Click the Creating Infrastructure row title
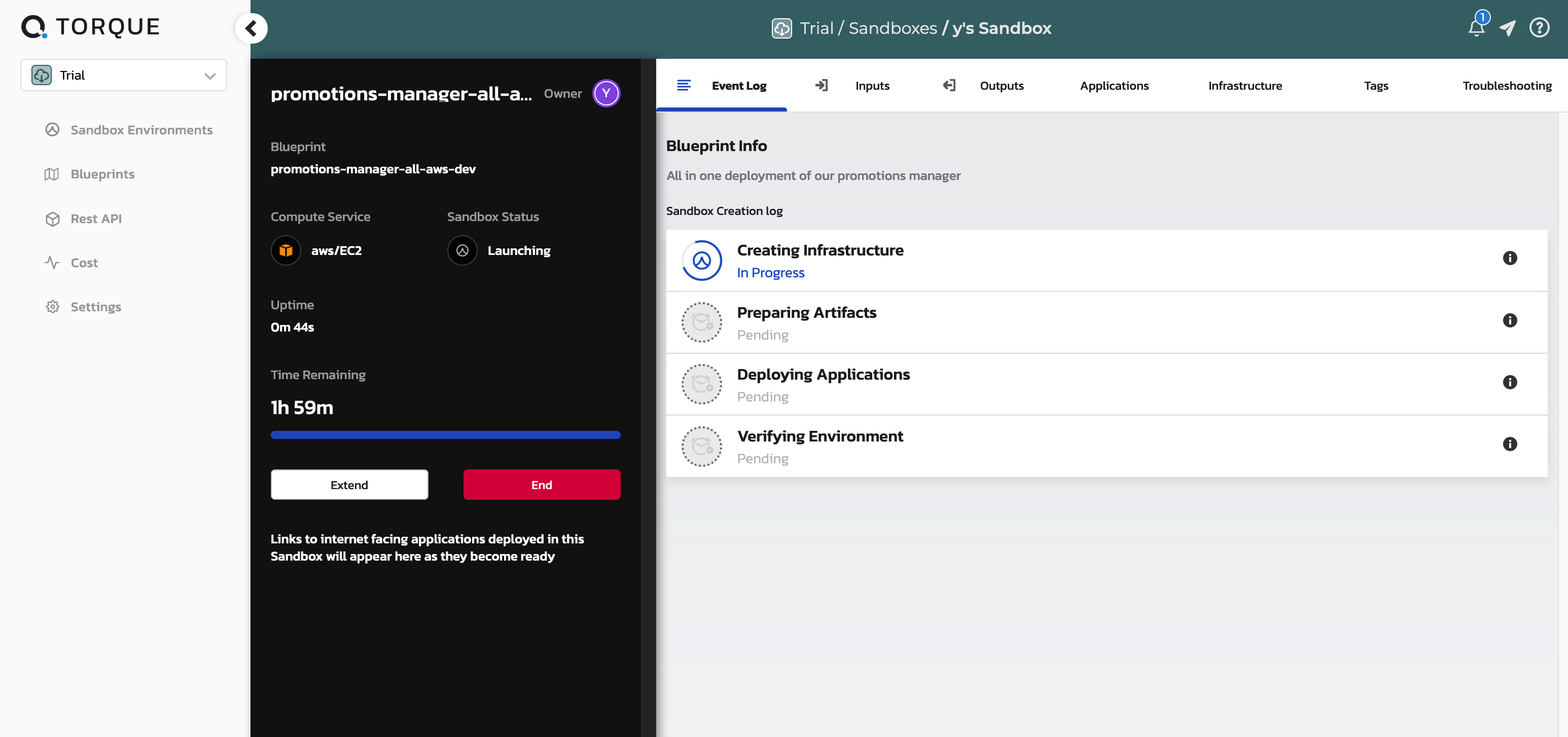 (820, 250)
